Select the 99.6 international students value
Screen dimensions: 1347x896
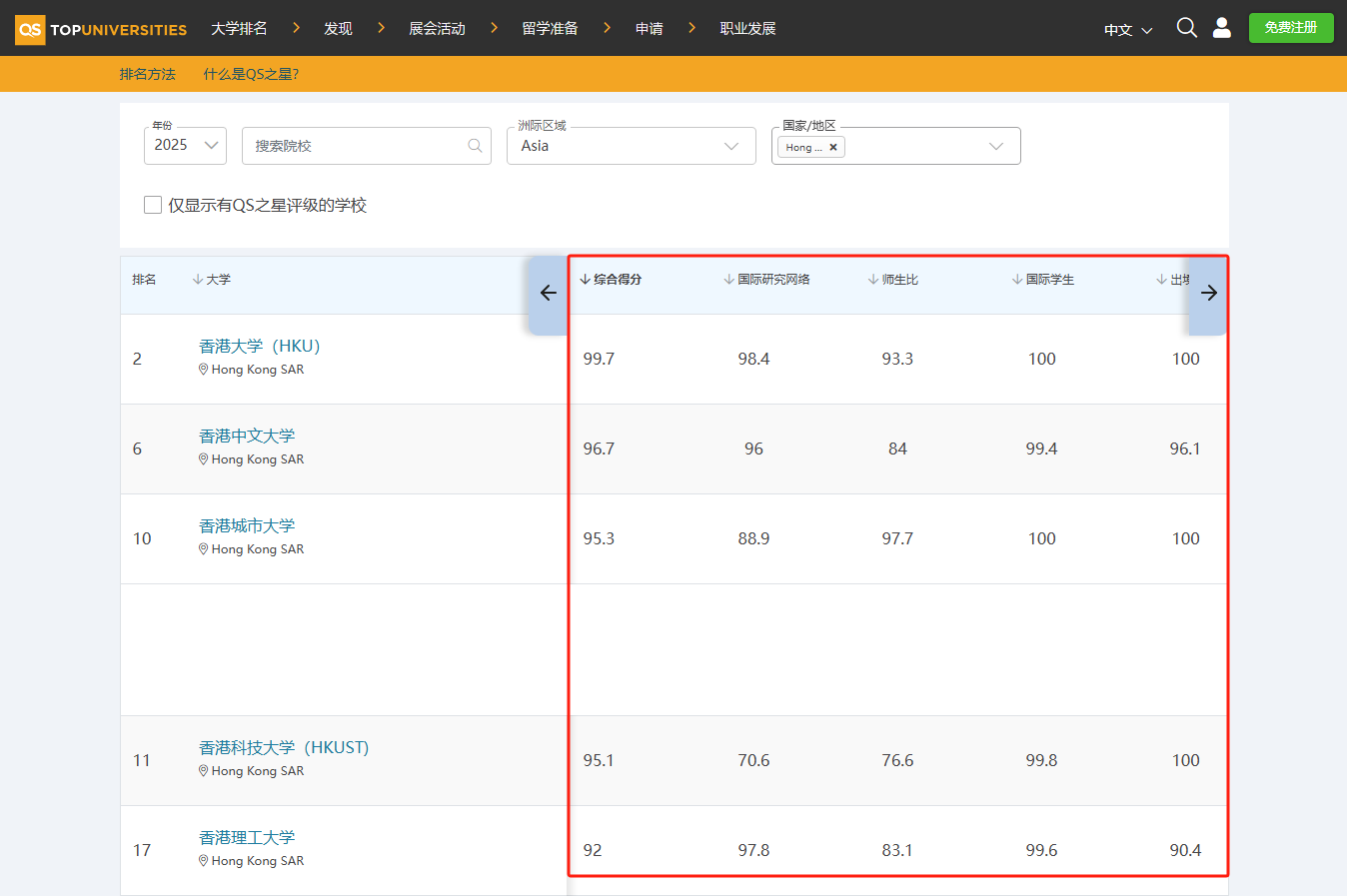click(1041, 850)
